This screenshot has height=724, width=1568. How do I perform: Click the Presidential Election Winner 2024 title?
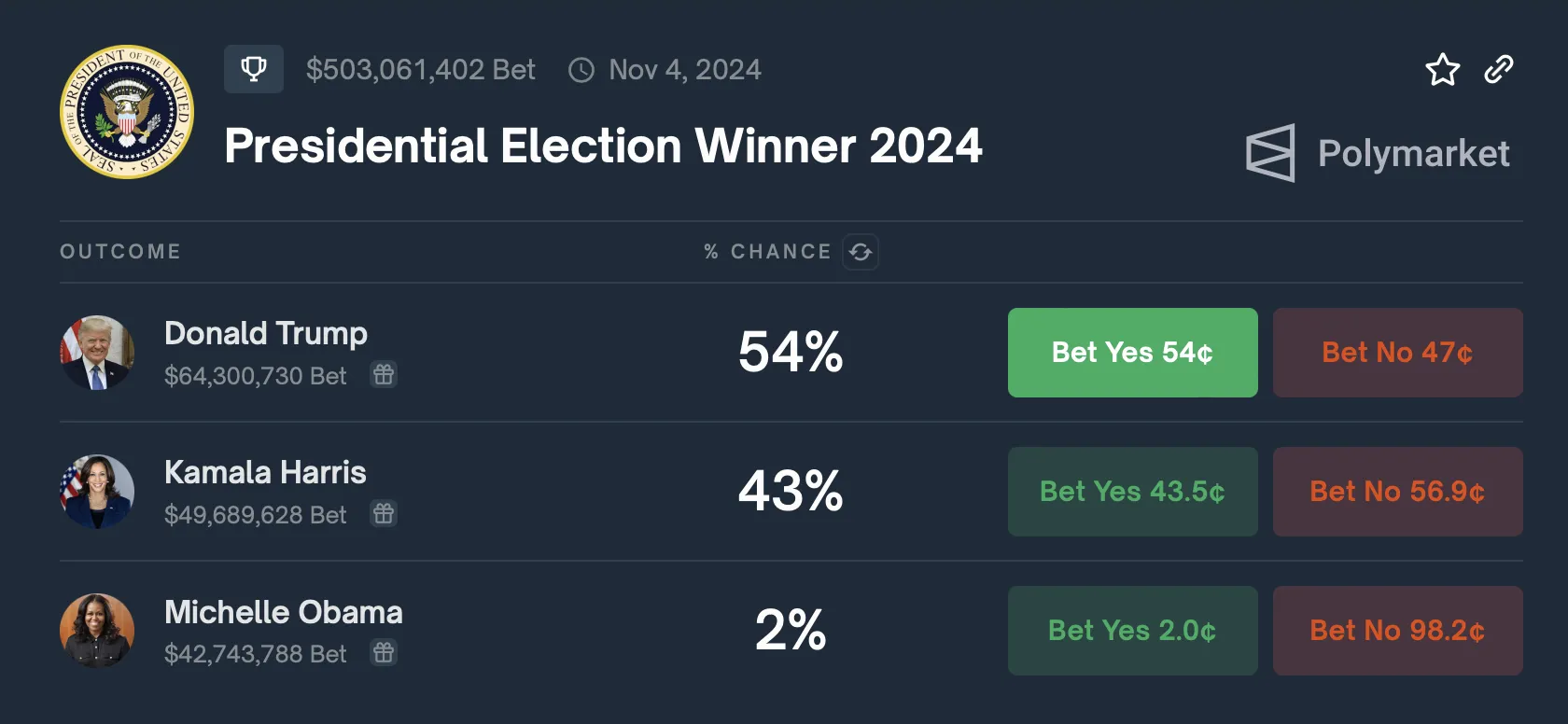[x=603, y=146]
